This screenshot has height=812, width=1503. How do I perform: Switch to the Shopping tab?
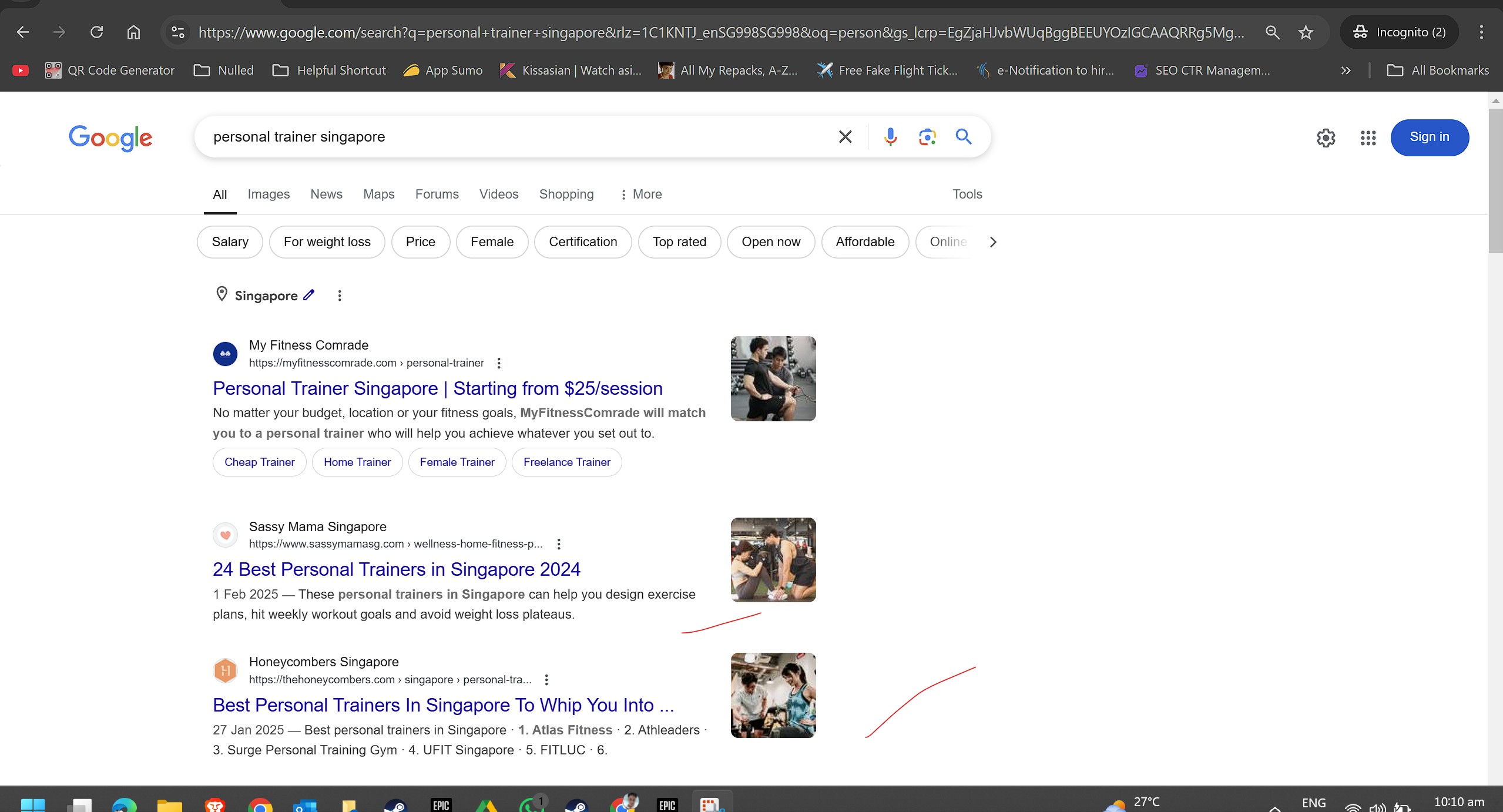566,194
